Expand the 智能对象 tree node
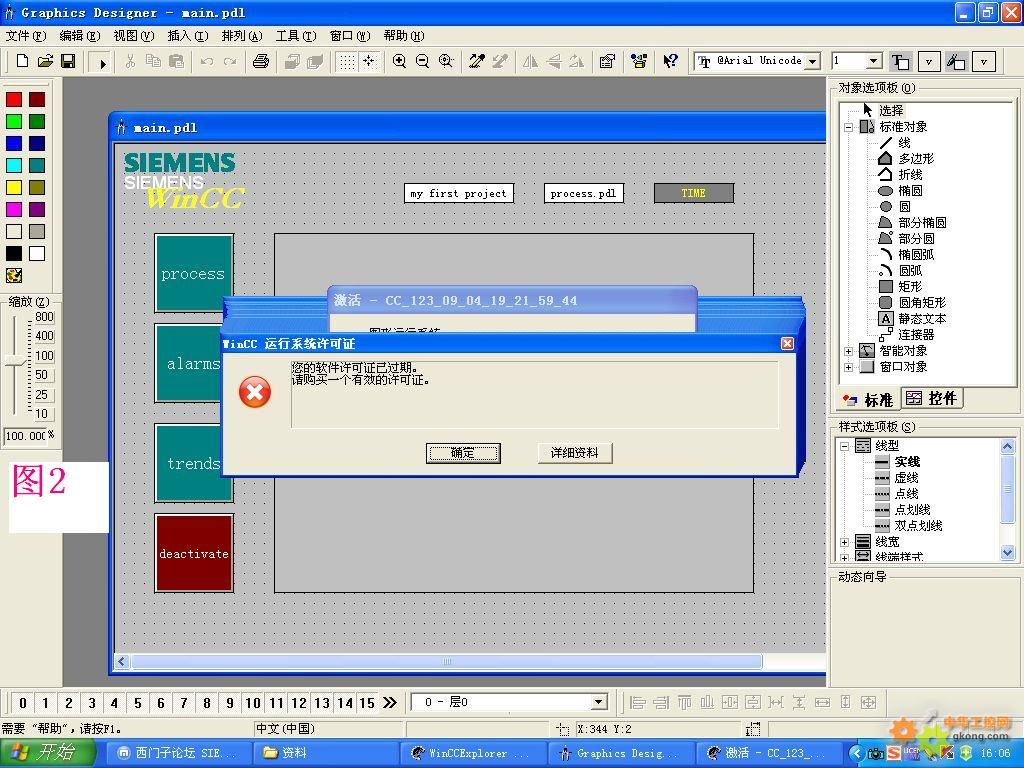1024x768 pixels. [x=848, y=351]
